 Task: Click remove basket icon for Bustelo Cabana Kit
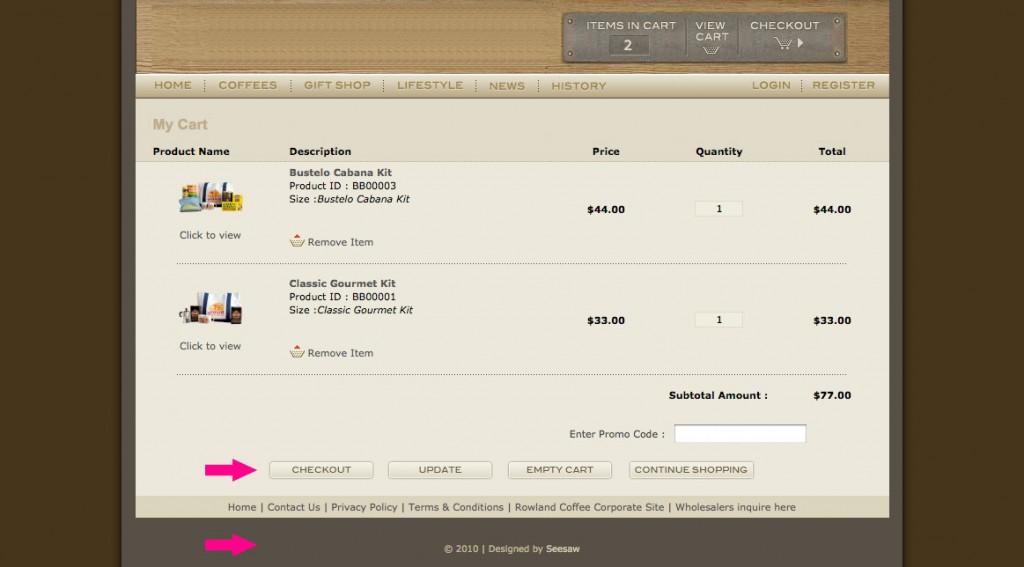click(x=297, y=241)
